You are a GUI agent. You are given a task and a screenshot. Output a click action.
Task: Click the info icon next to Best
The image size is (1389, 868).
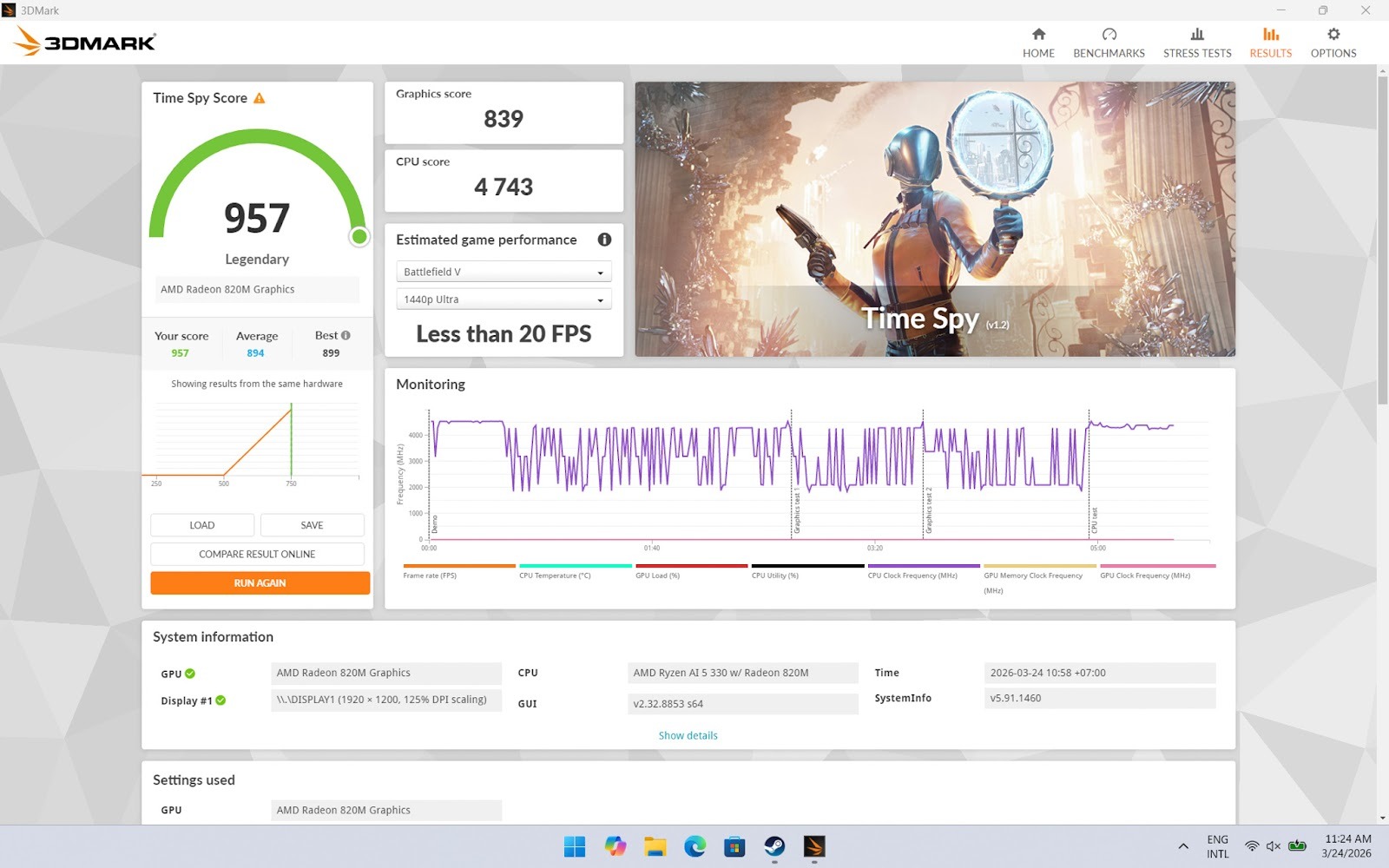click(x=346, y=335)
